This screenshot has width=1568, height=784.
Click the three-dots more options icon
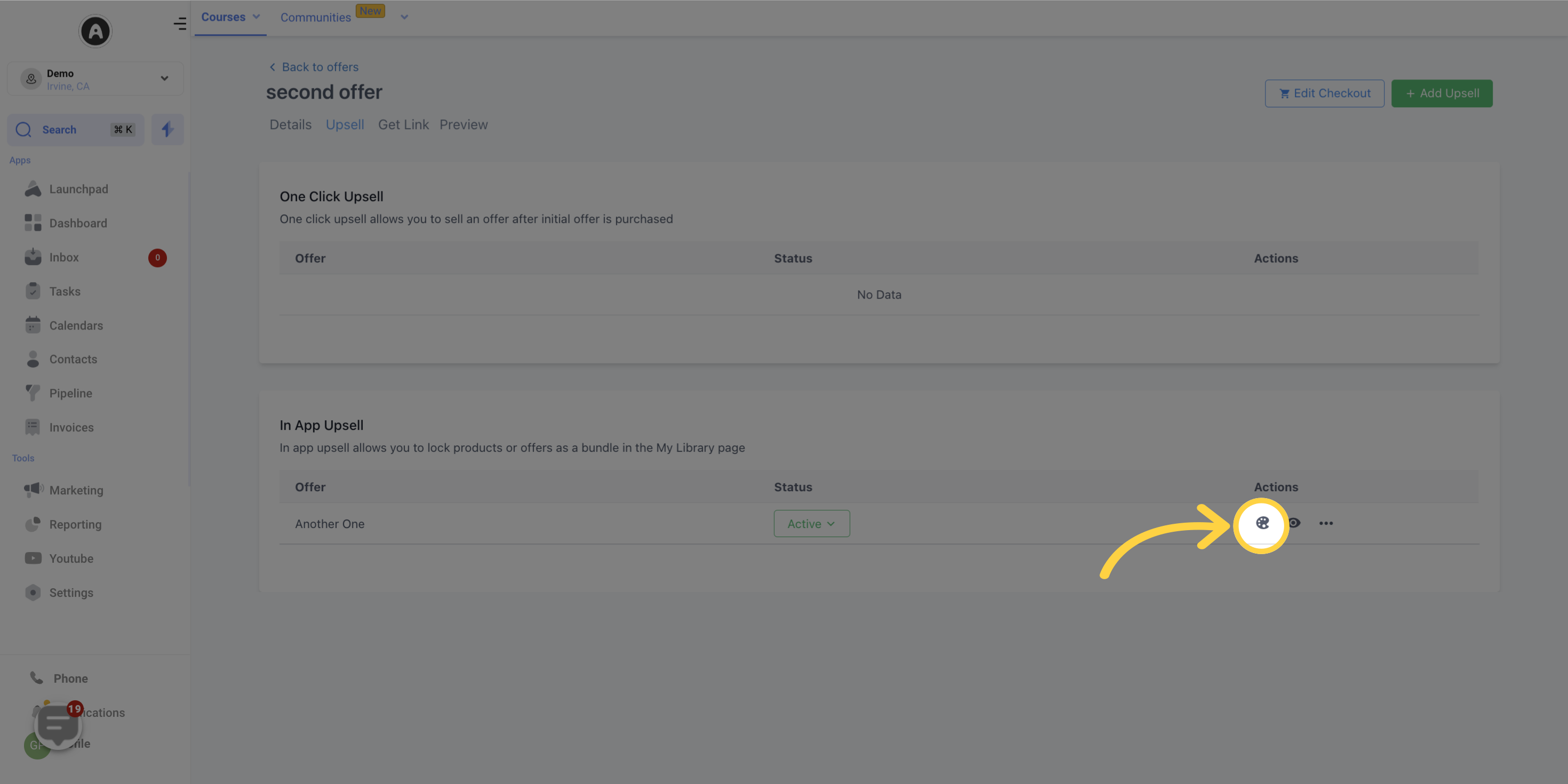1325,523
